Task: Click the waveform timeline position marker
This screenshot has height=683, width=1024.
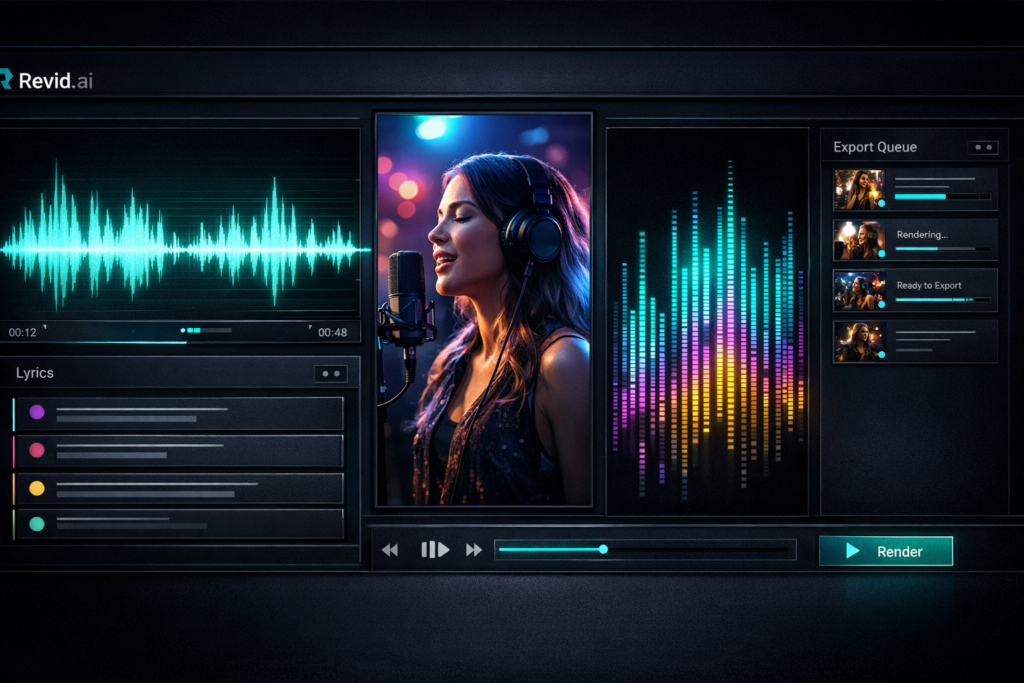Action: click(x=191, y=330)
